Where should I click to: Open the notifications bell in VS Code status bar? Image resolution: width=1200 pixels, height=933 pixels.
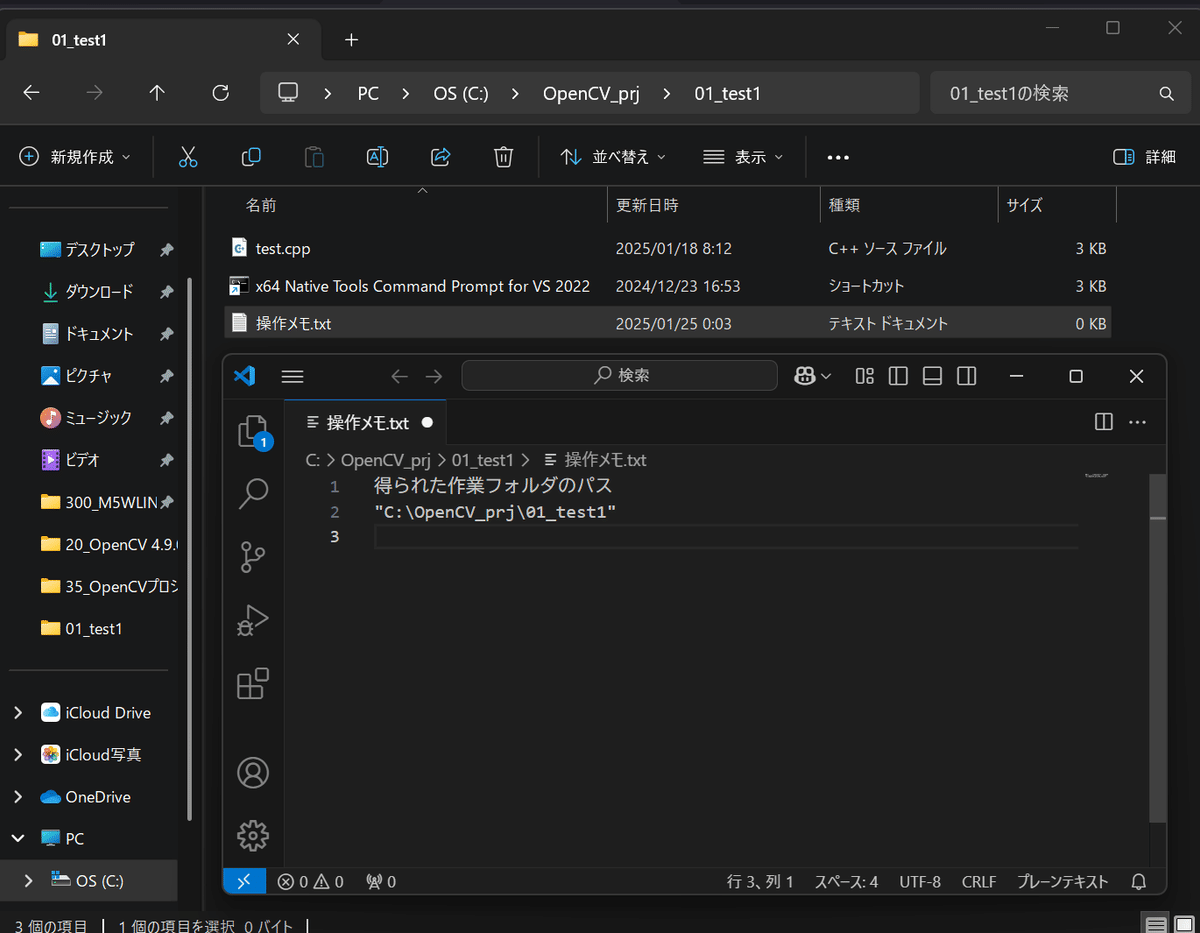tap(1138, 881)
